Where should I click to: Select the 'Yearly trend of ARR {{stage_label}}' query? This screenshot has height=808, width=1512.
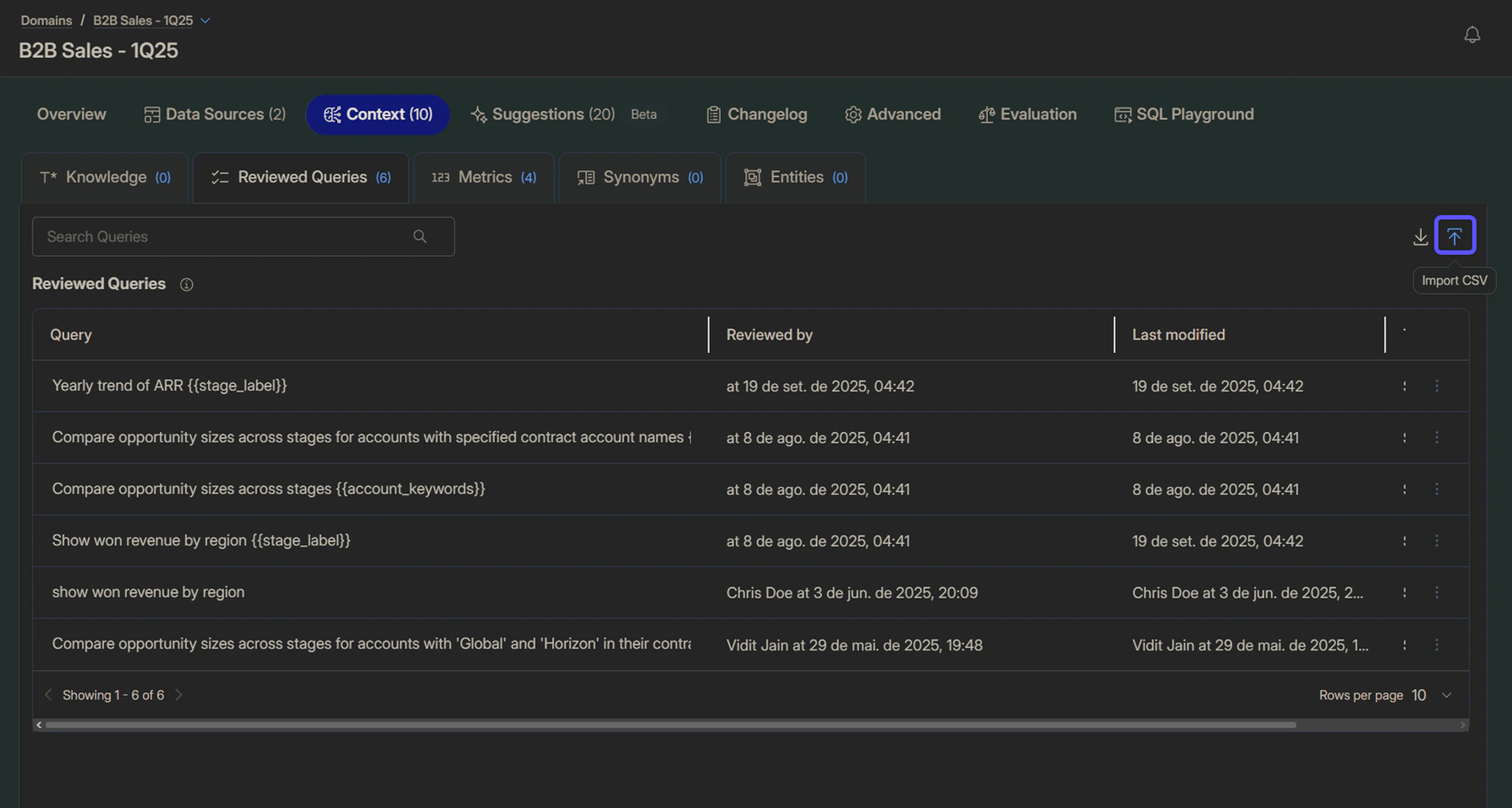coord(169,386)
